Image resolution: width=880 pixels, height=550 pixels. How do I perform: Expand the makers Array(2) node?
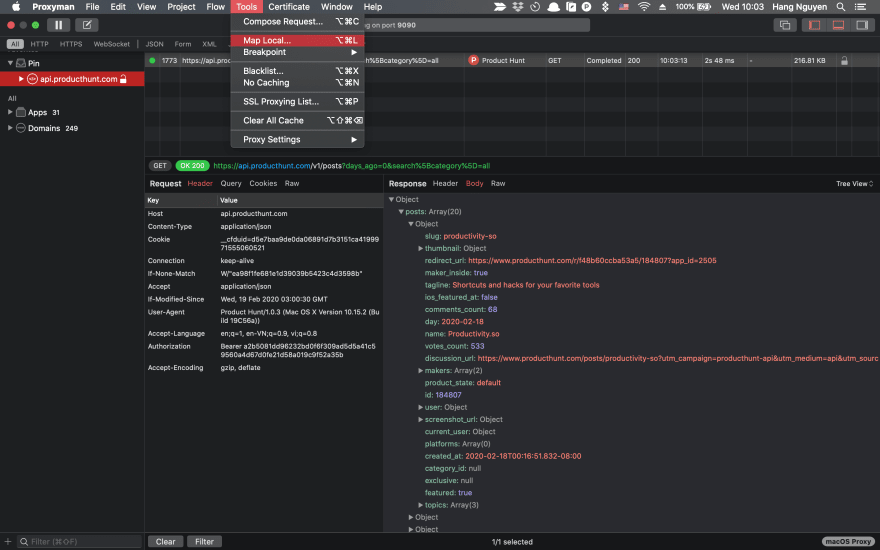(x=420, y=370)
